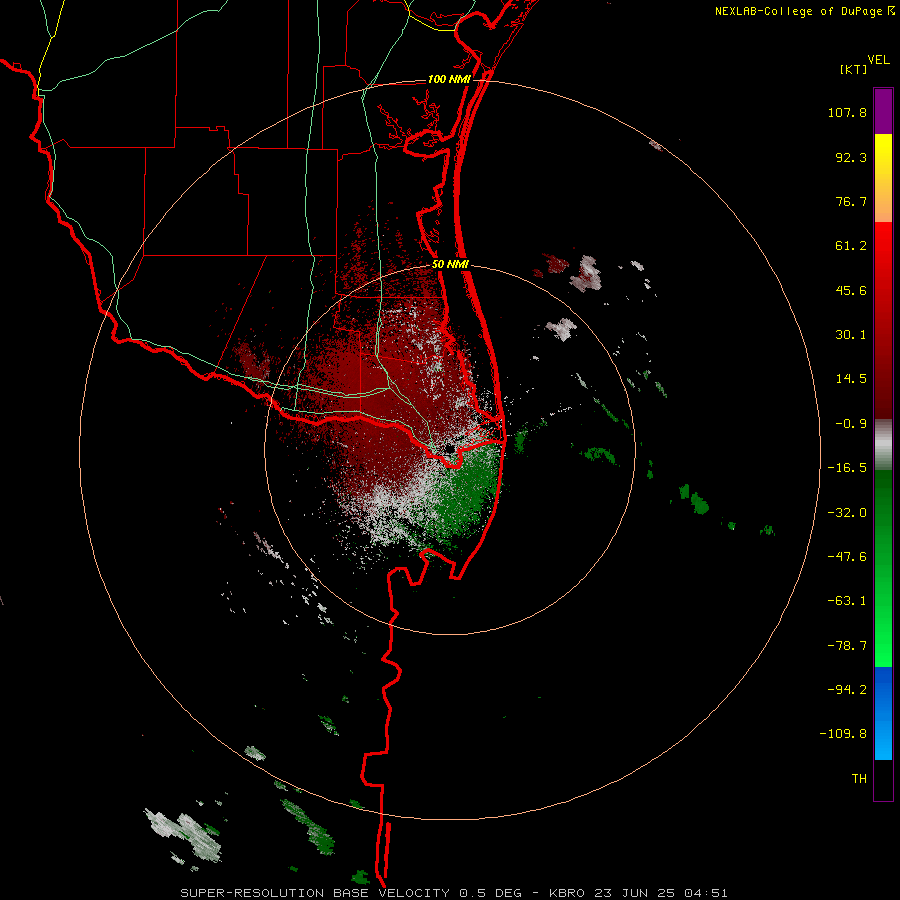Screen dimensions: 900x900
Task: Pick the blue segment of the velocity scale
Action: pos(883,713)
